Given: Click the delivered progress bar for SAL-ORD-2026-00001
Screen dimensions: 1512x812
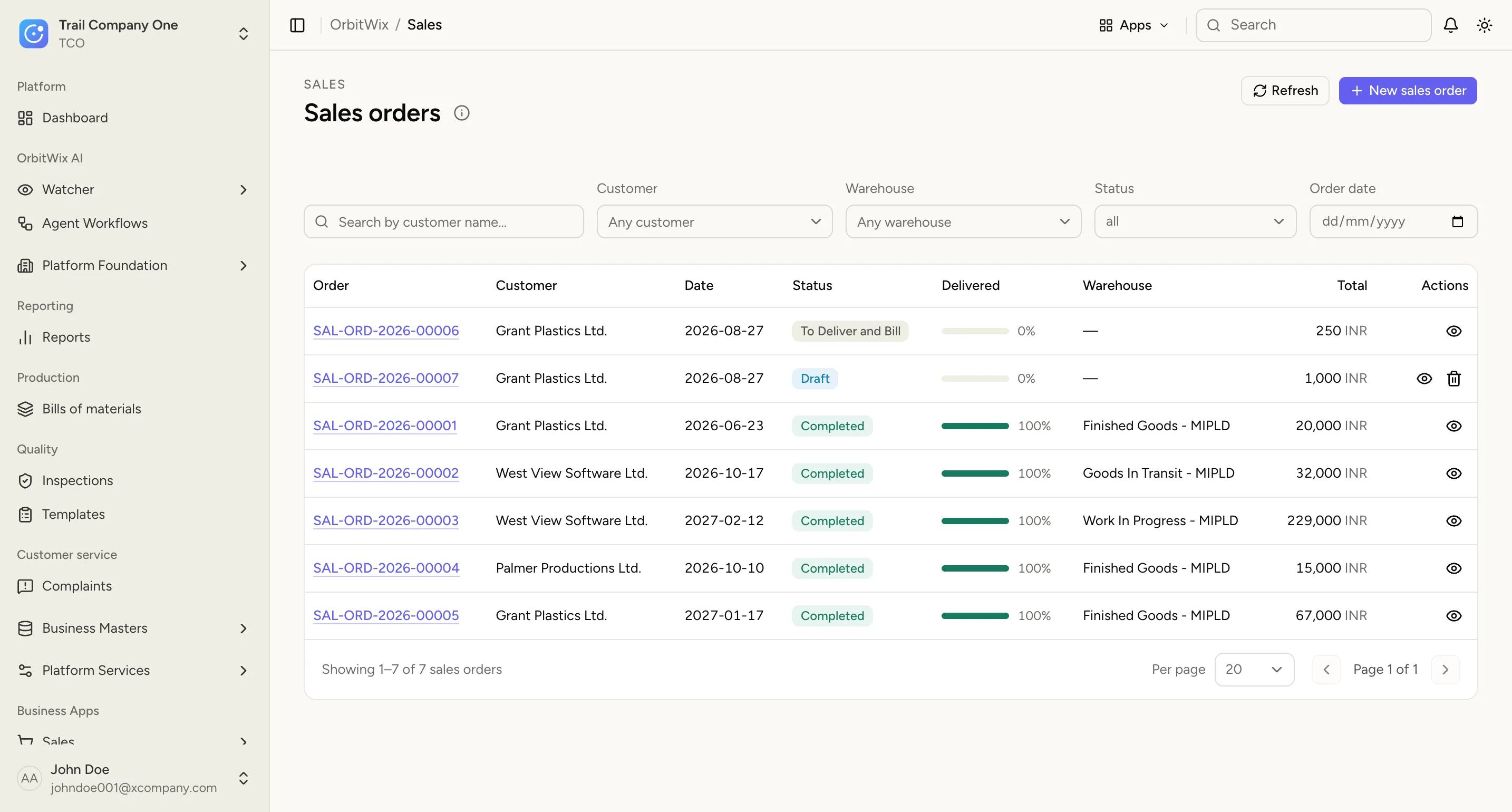Looking at the screenshot, I should click(x=975, y=426).
